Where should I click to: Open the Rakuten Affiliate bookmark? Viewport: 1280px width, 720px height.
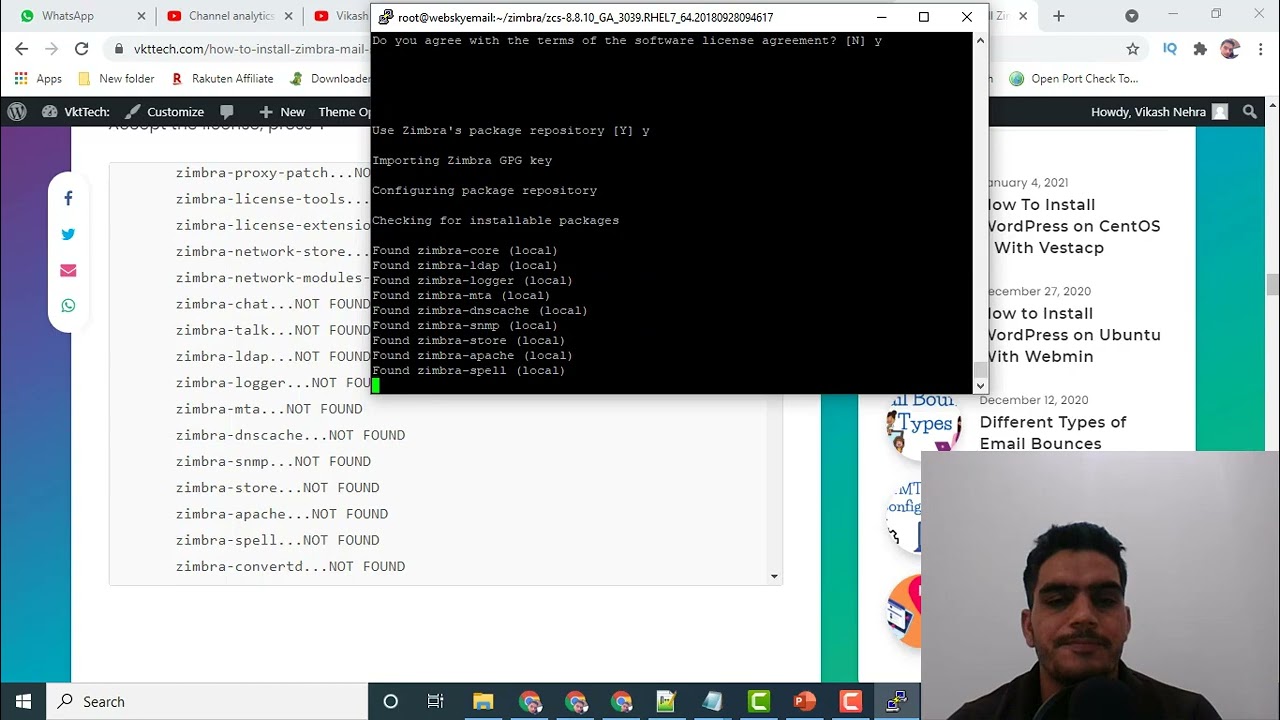click(221, 78)
